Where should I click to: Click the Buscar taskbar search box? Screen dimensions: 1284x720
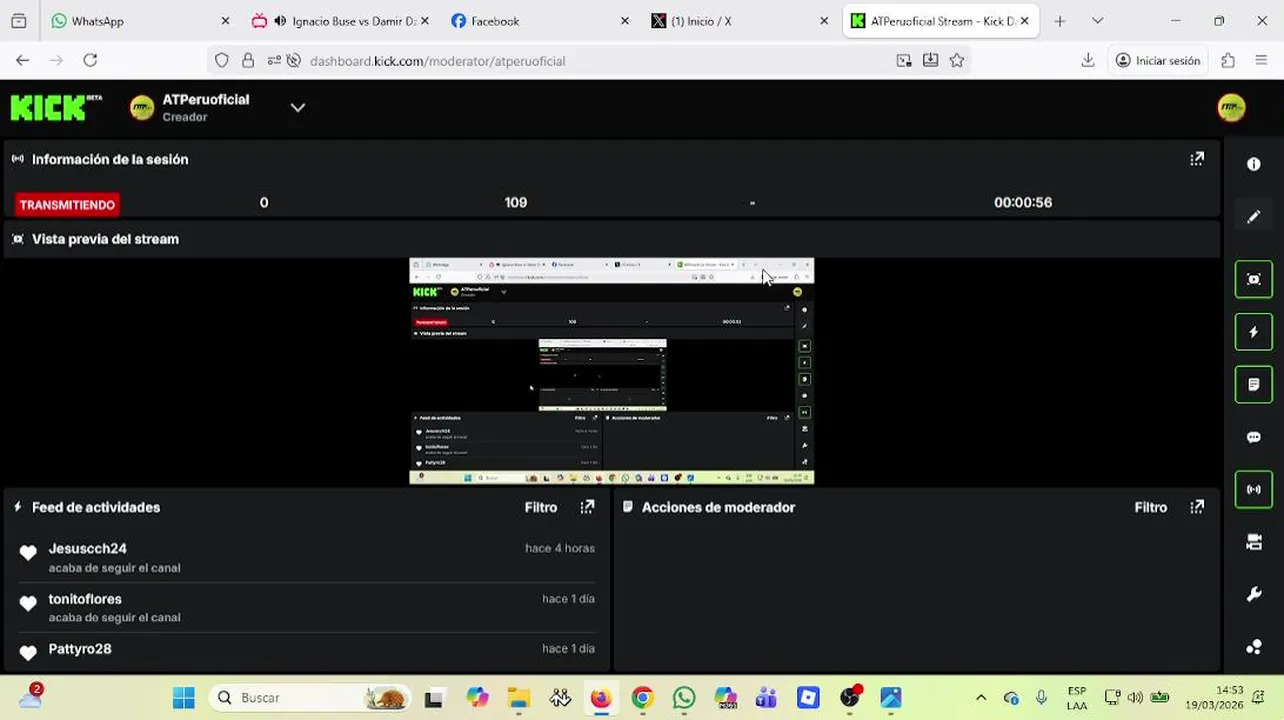(311, 698)
